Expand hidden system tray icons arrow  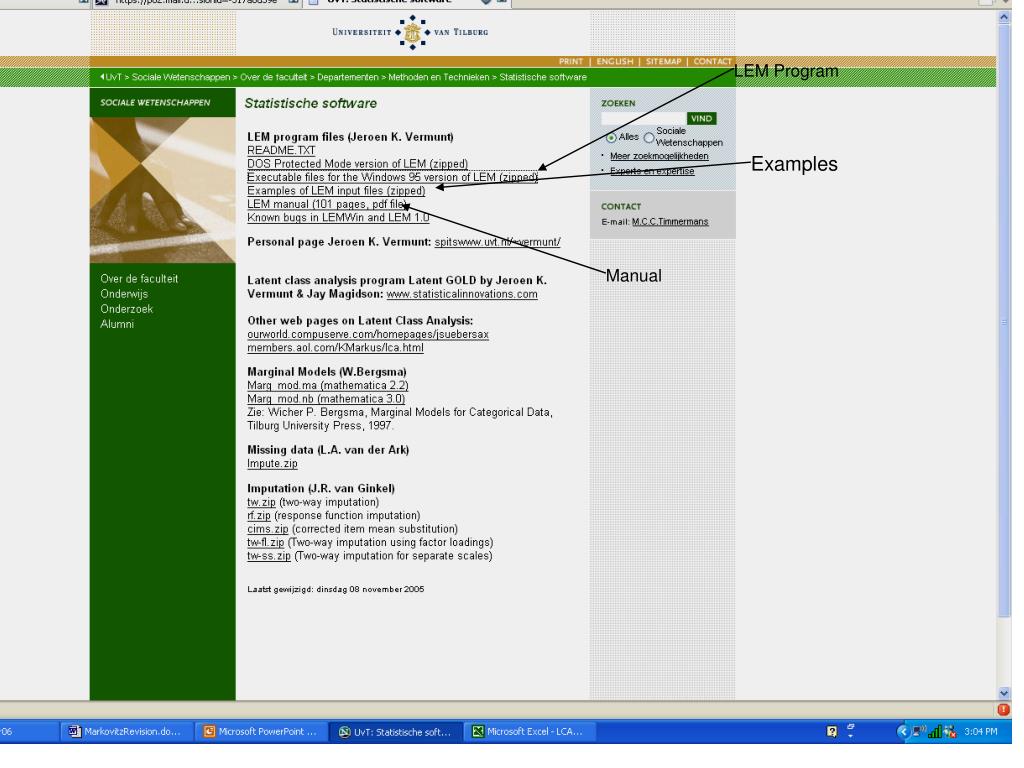point(903,731)
